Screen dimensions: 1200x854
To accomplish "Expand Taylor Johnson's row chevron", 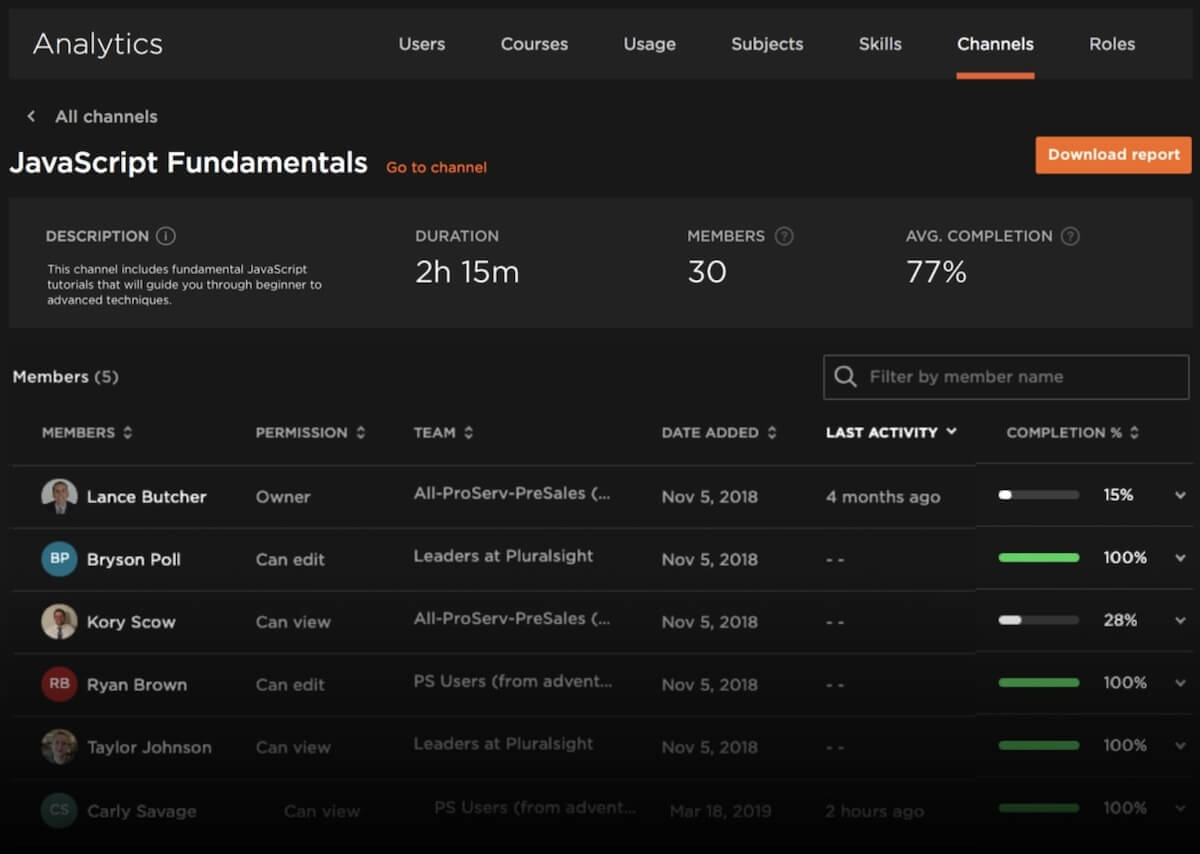I will (x=1180, y=746).
